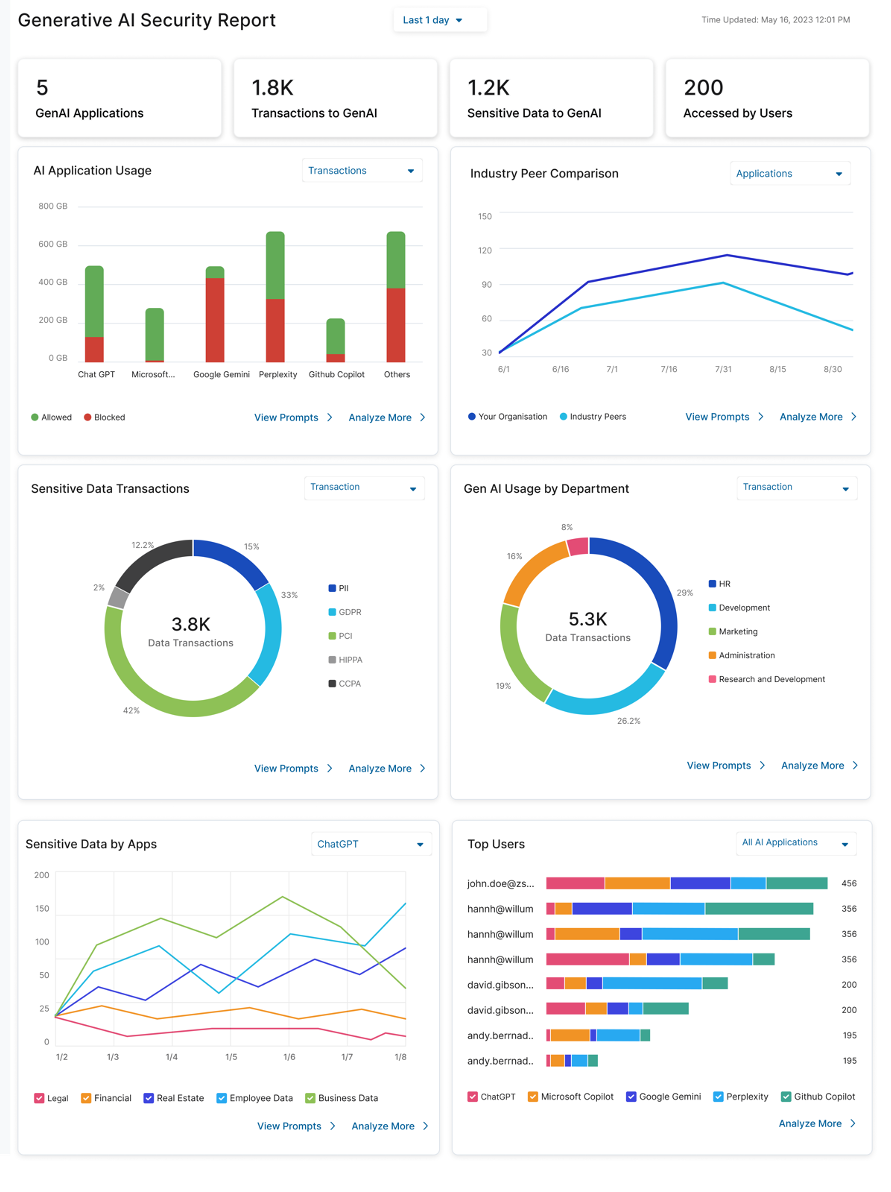The width and height of the screenshot is (891, 1192).
Task: Click Analyze More in Industry Peer Comparison
Action: pos(818,417)
